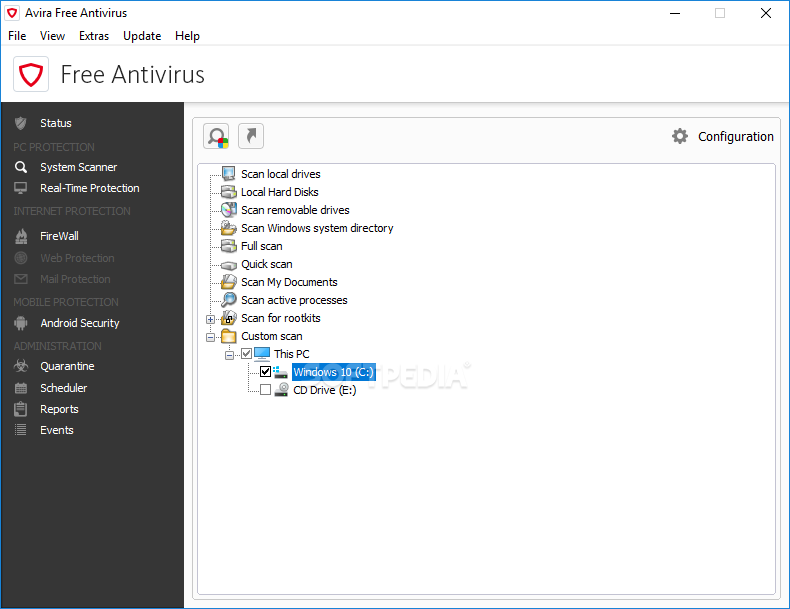The width and height of the screenshot is (790, 609).
Task: Collapse the Custom scan node
Action: pyautogui.click(x=211, y=337)
